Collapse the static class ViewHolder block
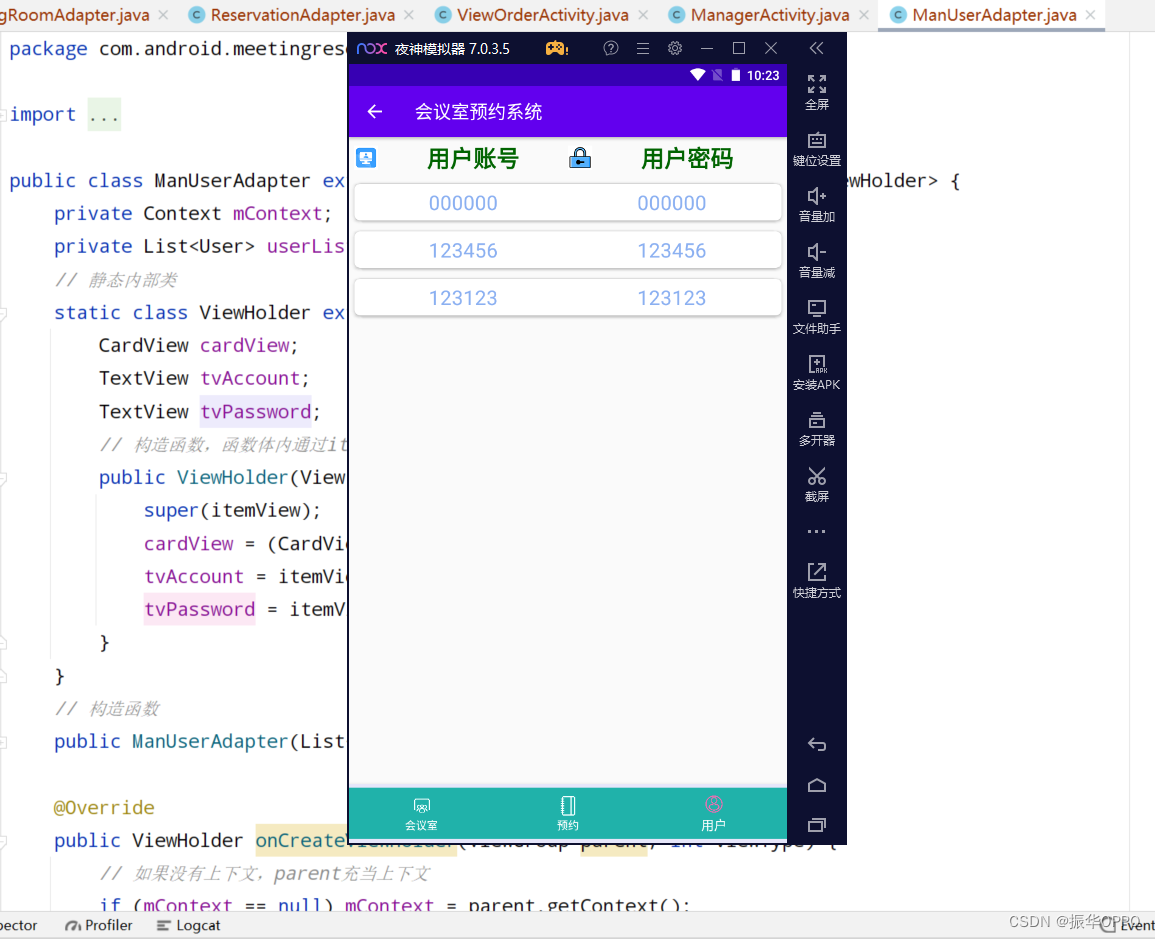The width and height of the screenshot is (1155, 939). pos(3,313)
